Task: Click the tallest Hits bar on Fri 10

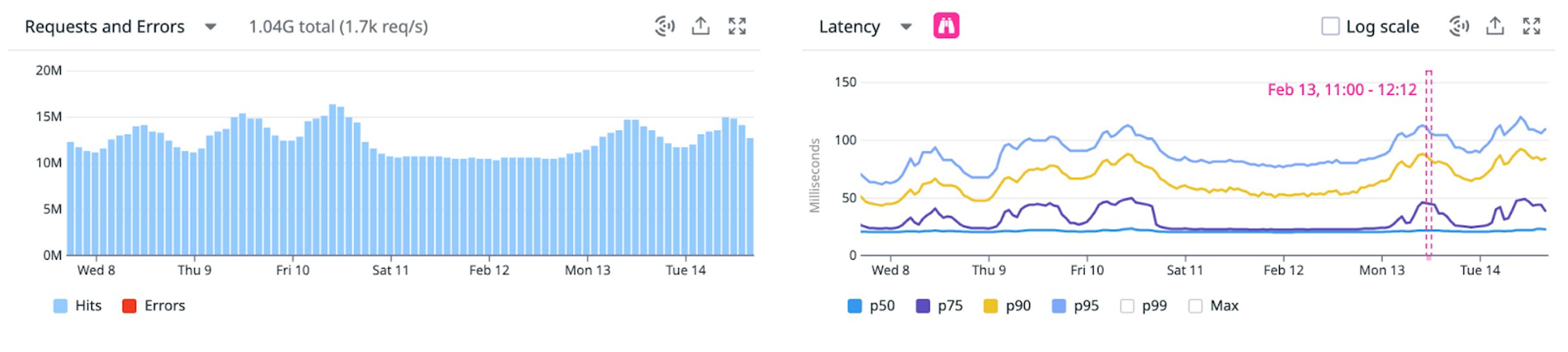Action: pos(332,180)
